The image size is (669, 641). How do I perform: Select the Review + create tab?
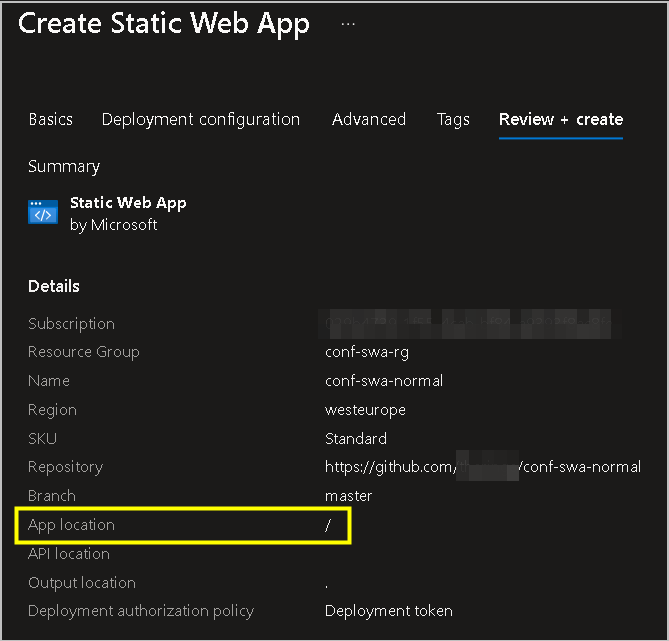(x=561, y=119)
